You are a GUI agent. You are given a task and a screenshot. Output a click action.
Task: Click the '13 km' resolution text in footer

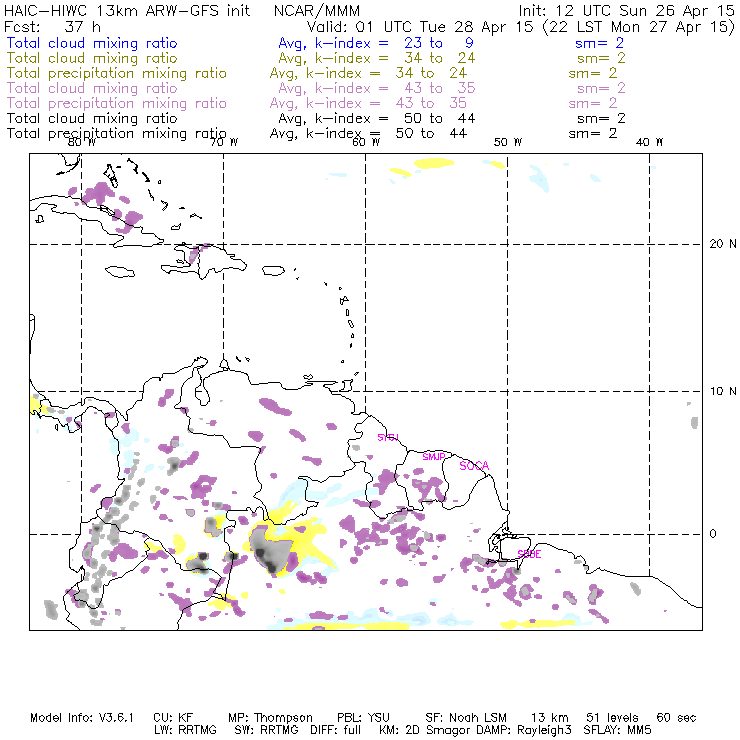coord(550,718)
